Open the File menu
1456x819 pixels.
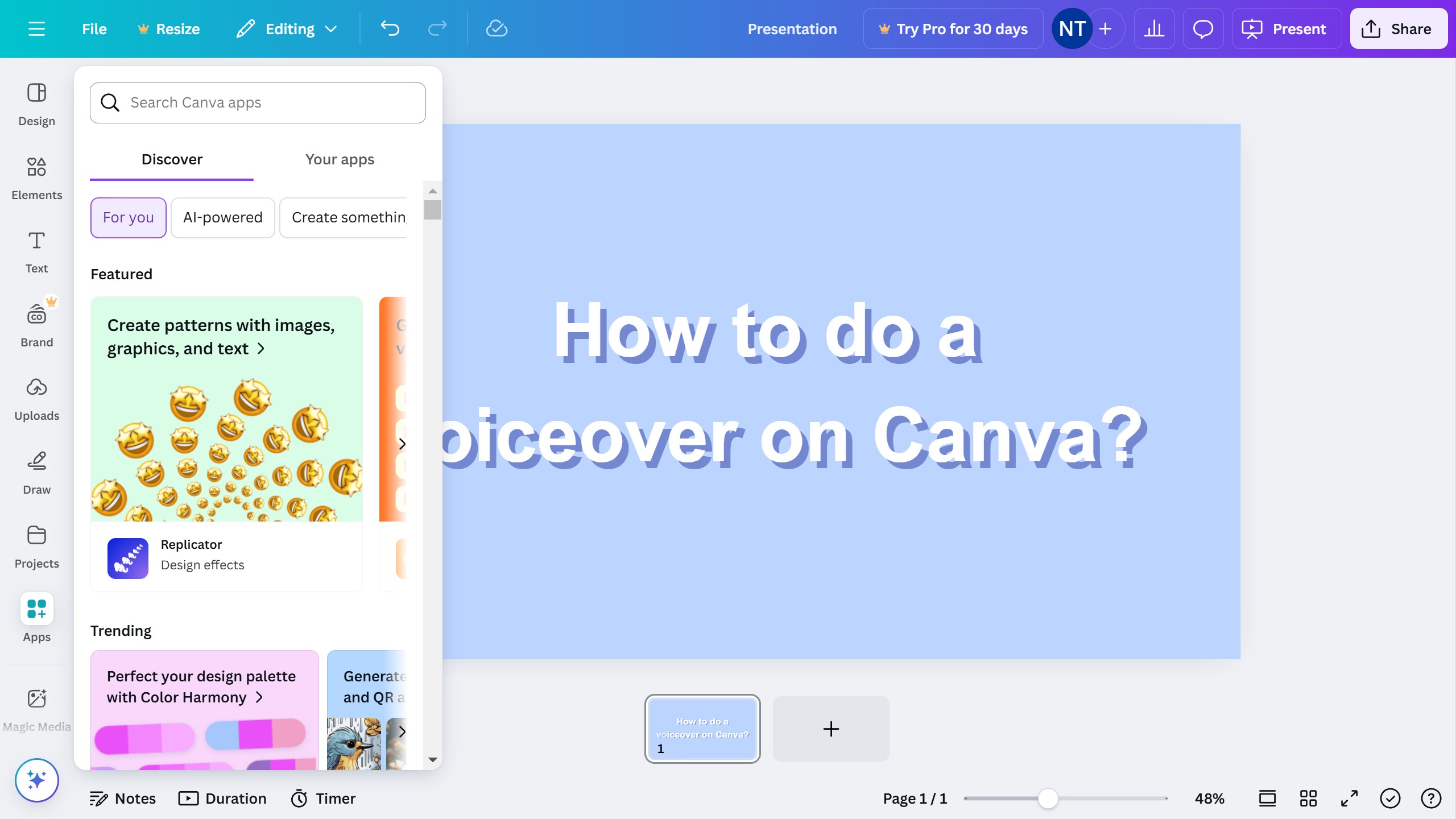point(94,28)
